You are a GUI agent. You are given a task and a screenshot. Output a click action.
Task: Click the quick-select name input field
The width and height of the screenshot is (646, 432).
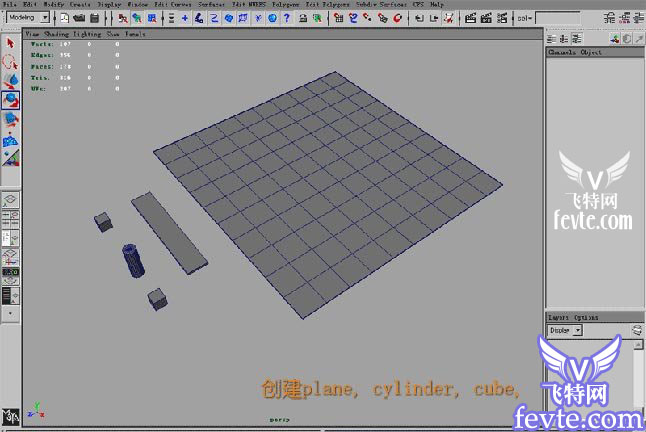[558, 18]
